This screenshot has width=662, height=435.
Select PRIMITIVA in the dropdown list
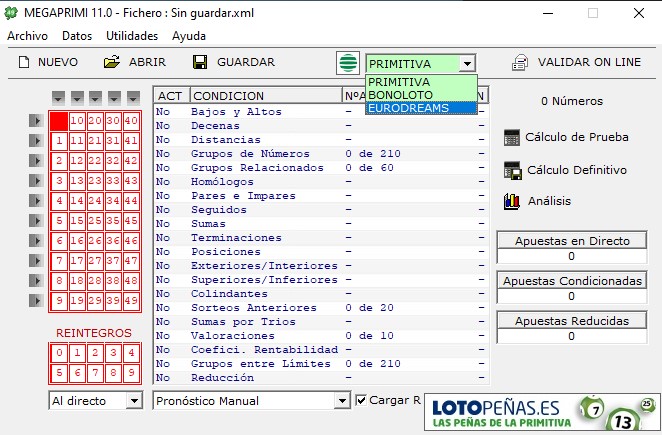[421, 82]
